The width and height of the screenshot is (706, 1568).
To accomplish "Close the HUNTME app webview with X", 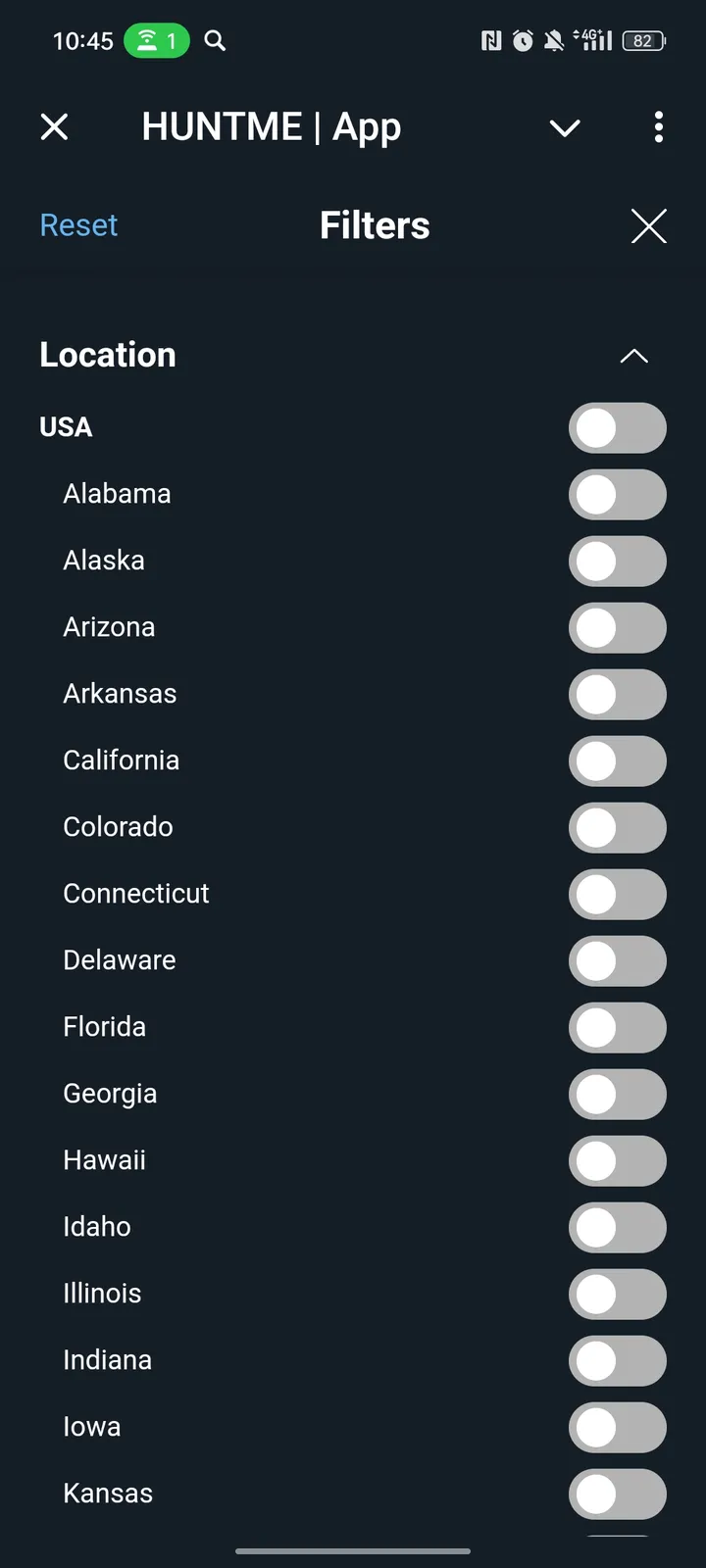I will [55, 126].
